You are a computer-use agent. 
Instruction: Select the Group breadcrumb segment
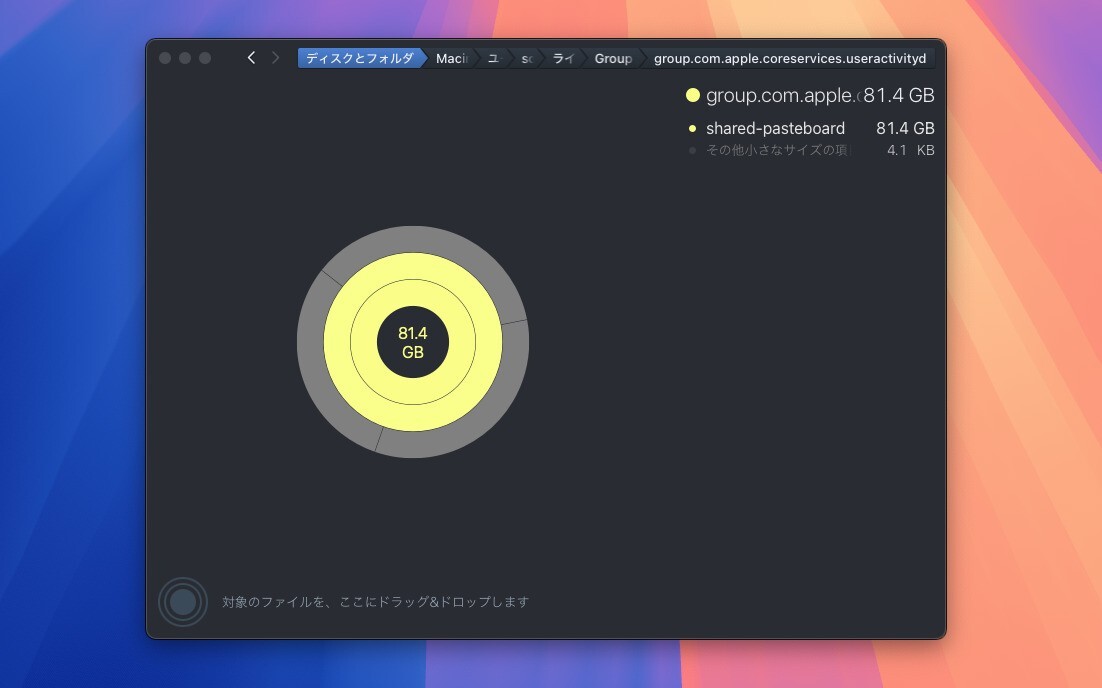click(612, 58)
